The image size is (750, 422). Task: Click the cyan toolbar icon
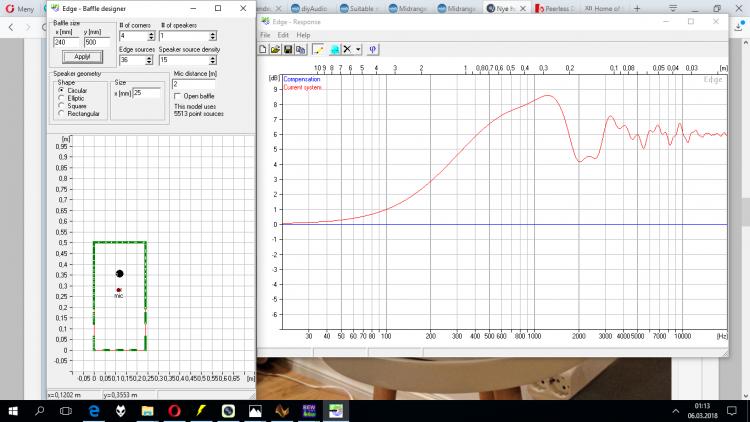pos(335,48)
